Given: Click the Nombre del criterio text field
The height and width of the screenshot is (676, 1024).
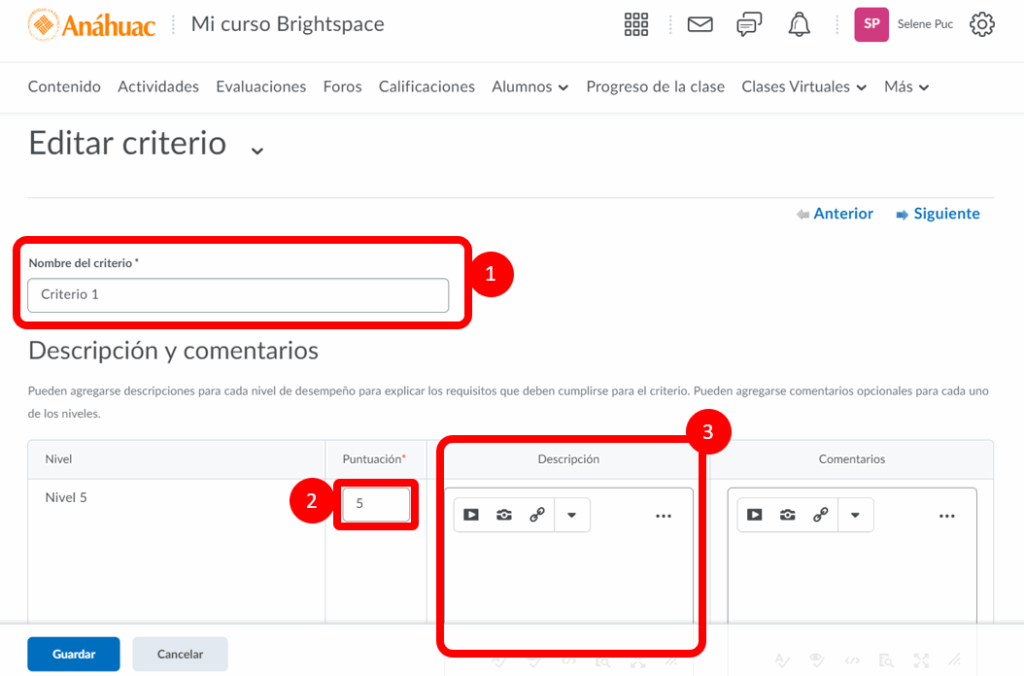Looking at the screenshot, I should coord(238,295).
